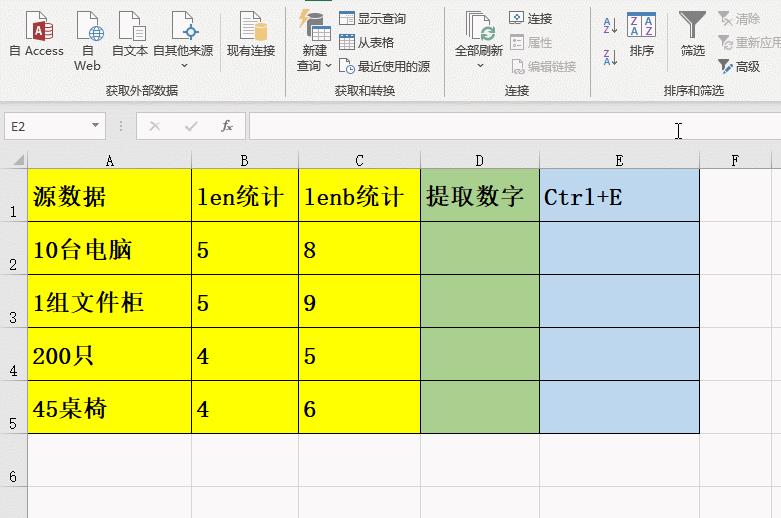The image size is (781, 518).
Task: Open the Name Box dropdown arrow
Action: tap(96, 127)
